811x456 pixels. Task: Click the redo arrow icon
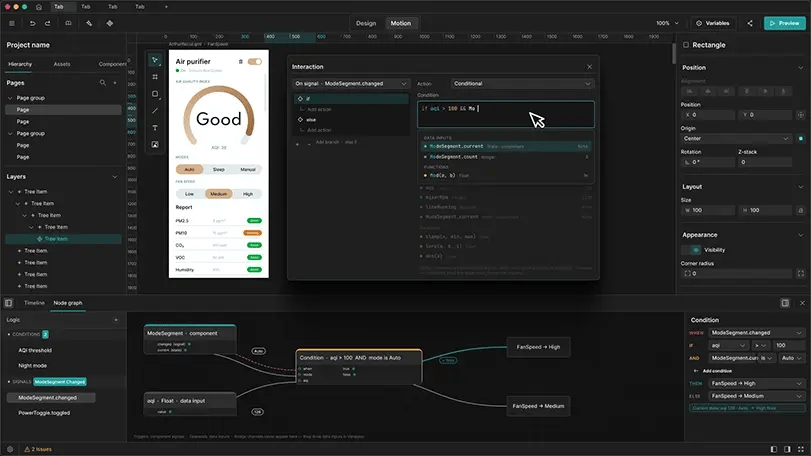(x=48, y=23)
